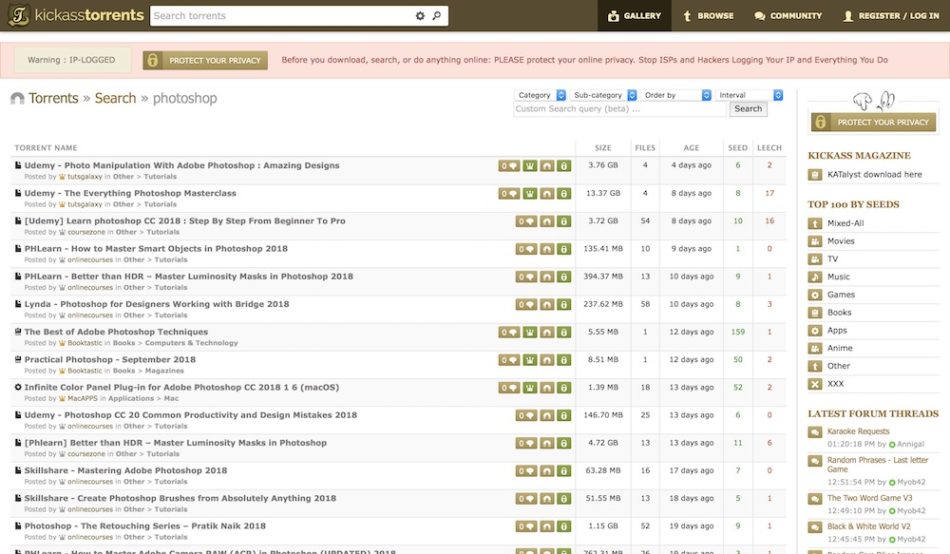Open the Category dropdown
This screenshot has width=950, height=554.
(540, 95)
